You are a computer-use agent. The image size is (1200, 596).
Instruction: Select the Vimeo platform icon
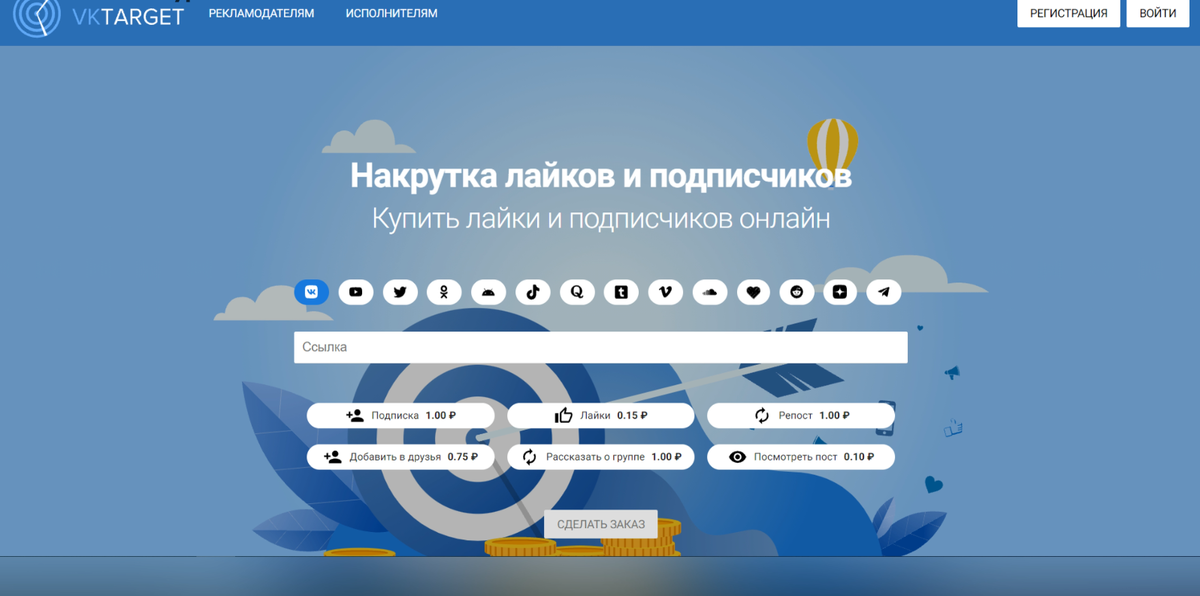coord(666,292)
